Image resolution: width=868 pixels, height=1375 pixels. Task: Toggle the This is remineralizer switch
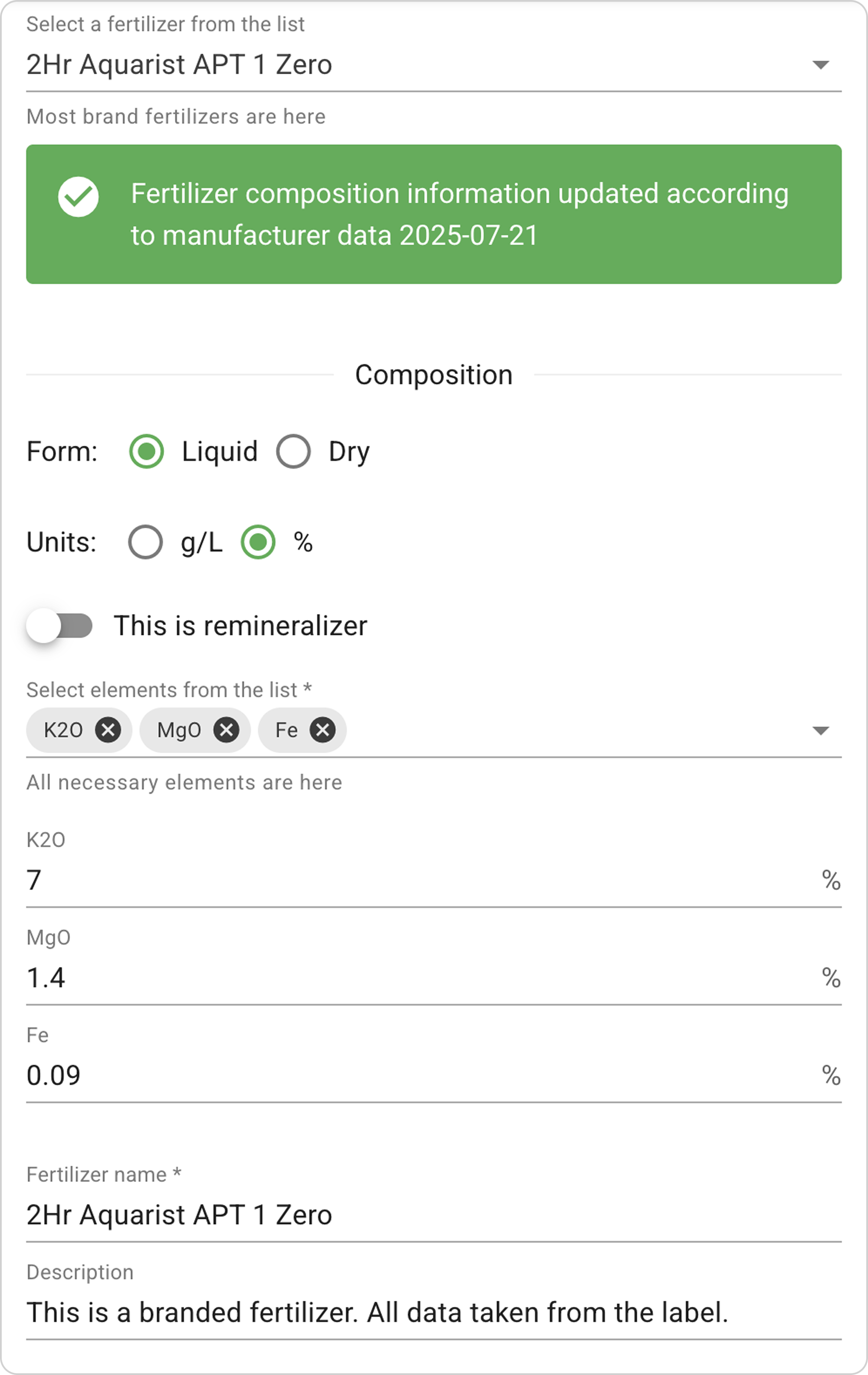60,625
